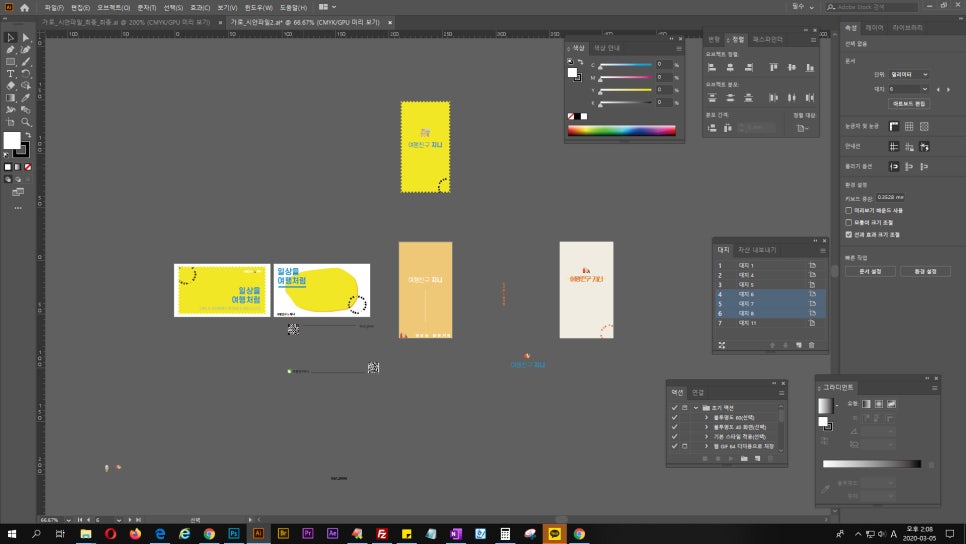Select the Rotate tool
966x544 pixels.
point(26,73)
